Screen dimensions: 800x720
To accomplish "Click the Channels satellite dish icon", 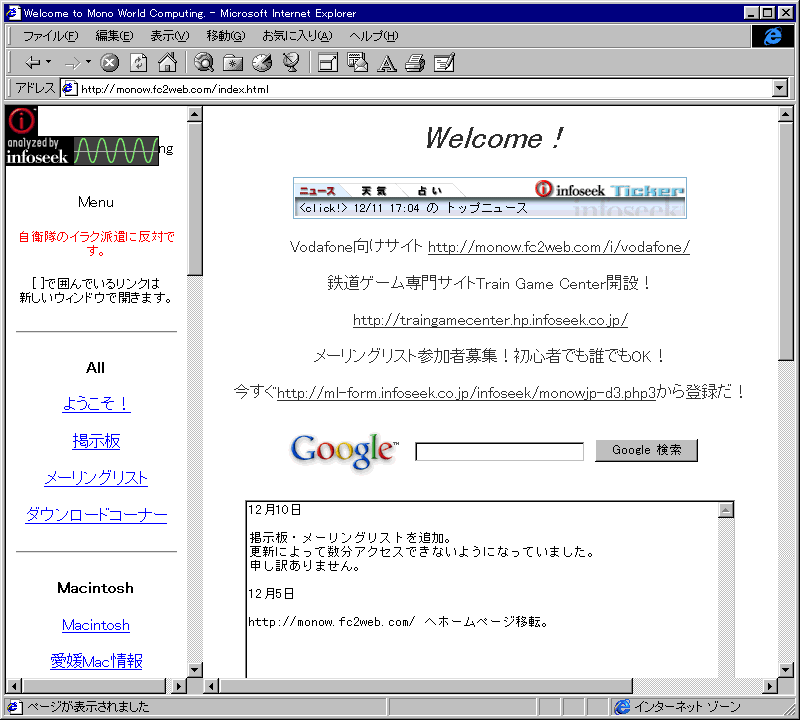I will [x=291, y=63].
